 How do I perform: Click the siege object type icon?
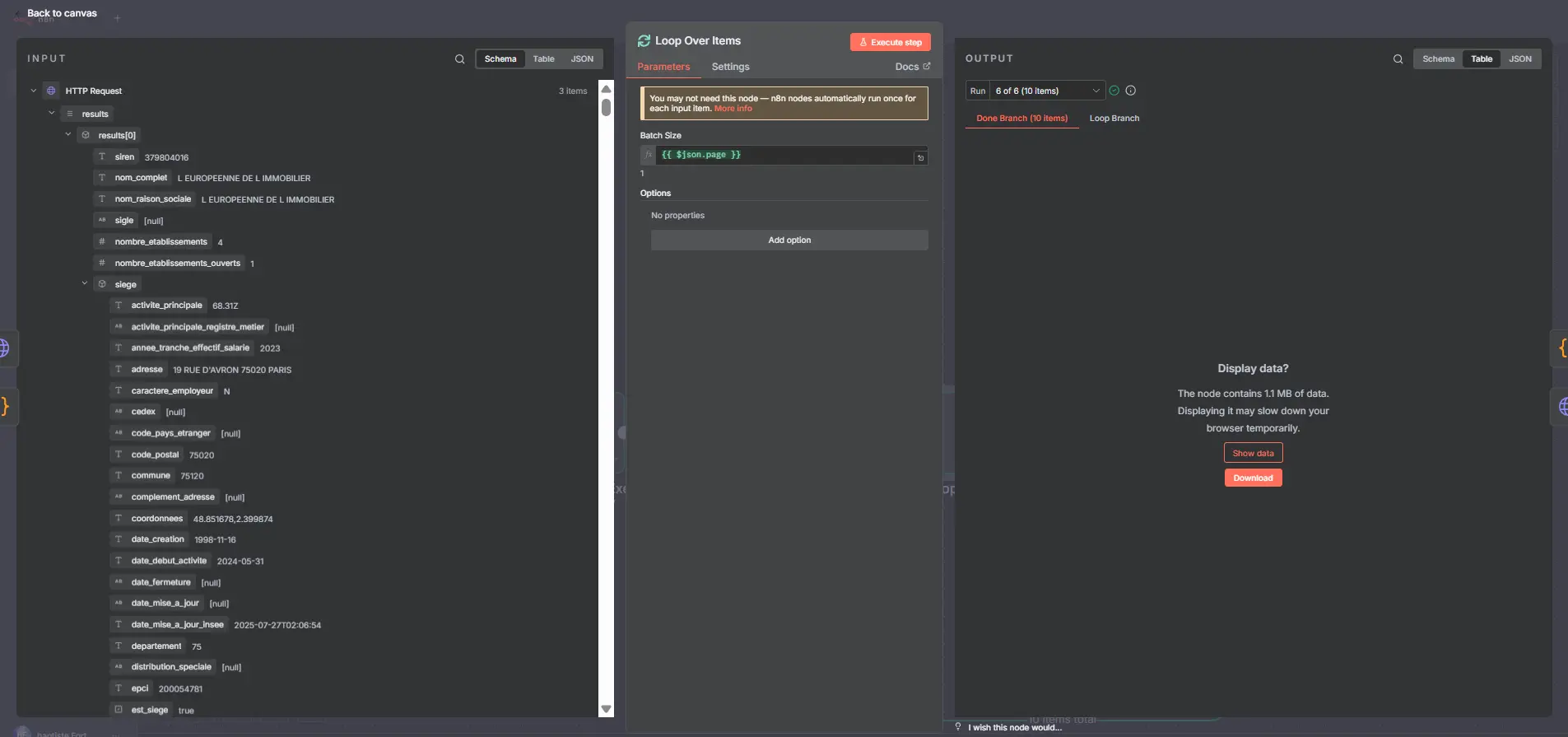(102, 284)
